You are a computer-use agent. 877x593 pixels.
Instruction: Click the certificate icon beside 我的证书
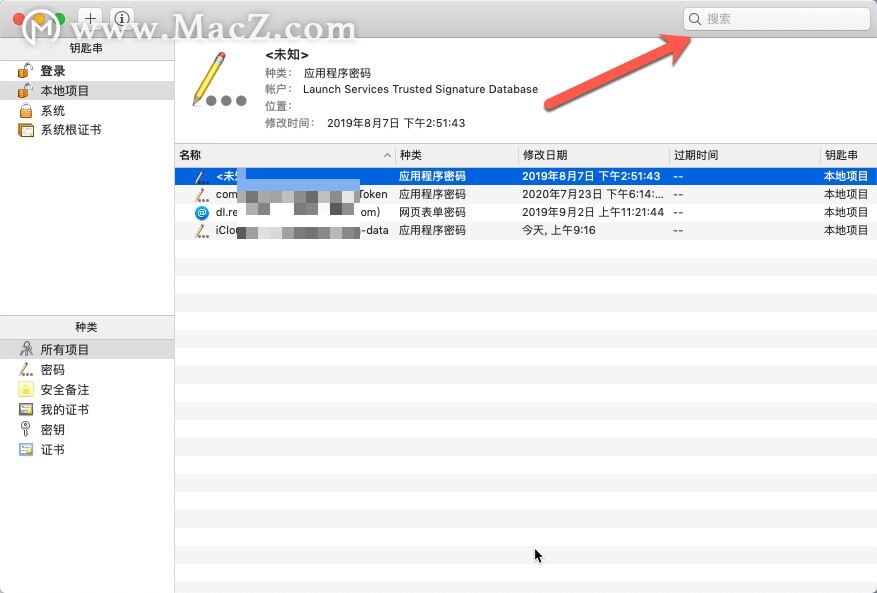click(x=26, y=410)
